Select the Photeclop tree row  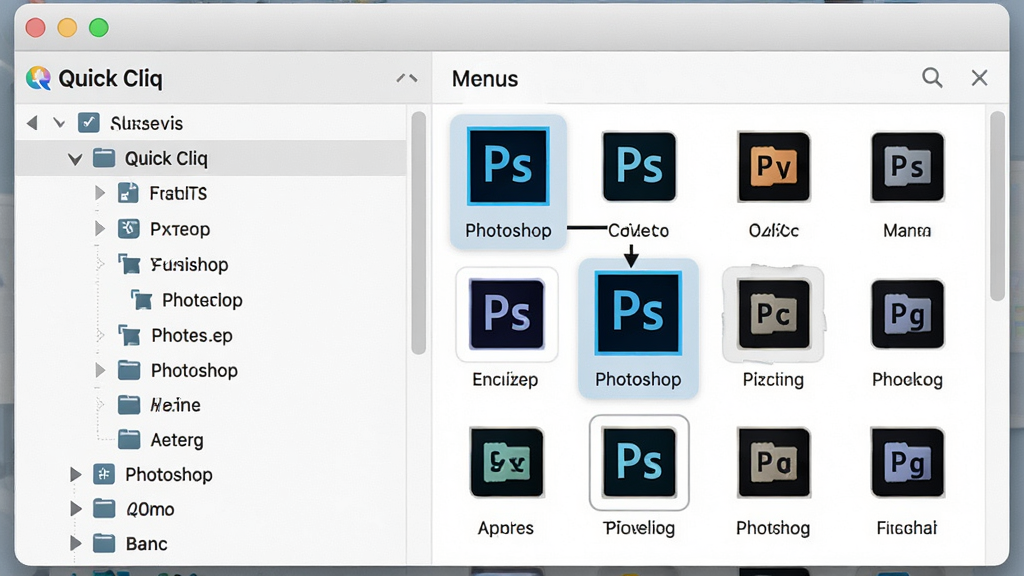pos(210,300)
